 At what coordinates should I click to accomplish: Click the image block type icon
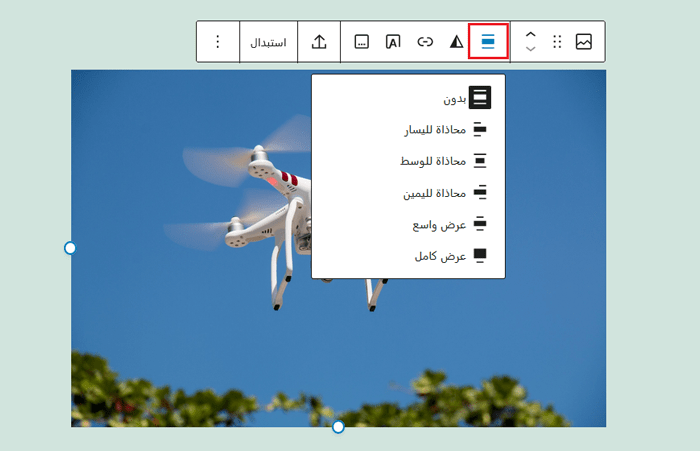[x=584, y=42]
